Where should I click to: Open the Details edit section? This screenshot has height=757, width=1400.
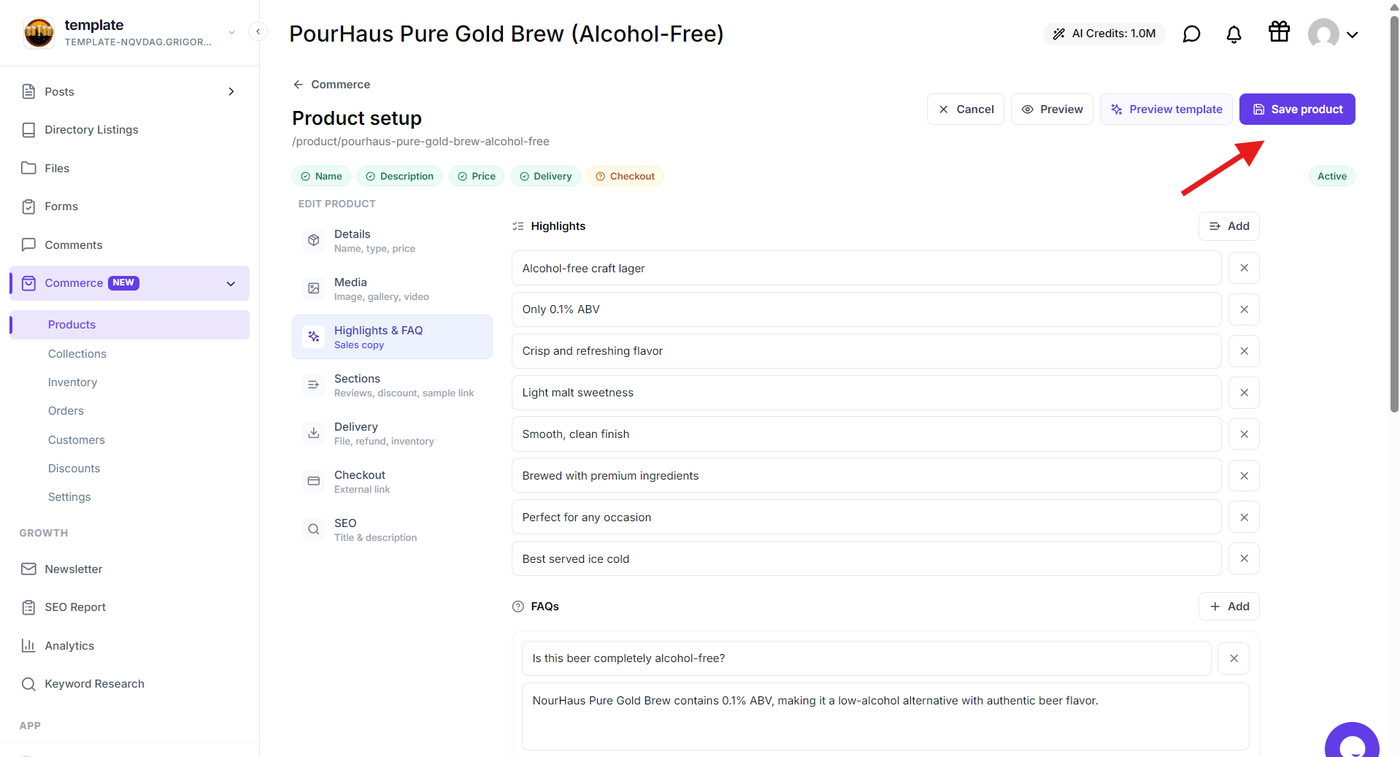pyautogui.click(x=392, y=241)
